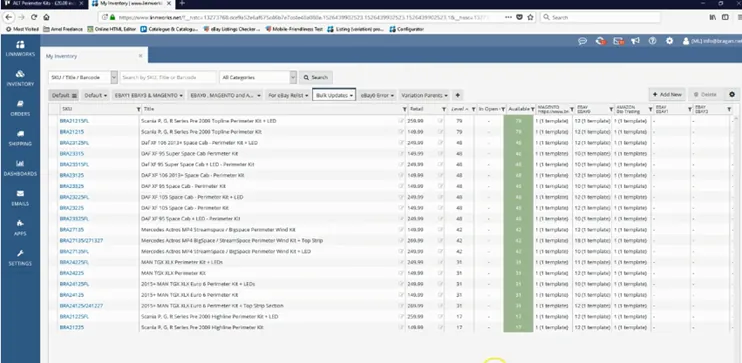Screen dimensions: 742x363
Task: Select title 'DAF XF 95 Super Space Cab Perimeter Kit'
Action: pyautogui.click(x=189, y=154)
